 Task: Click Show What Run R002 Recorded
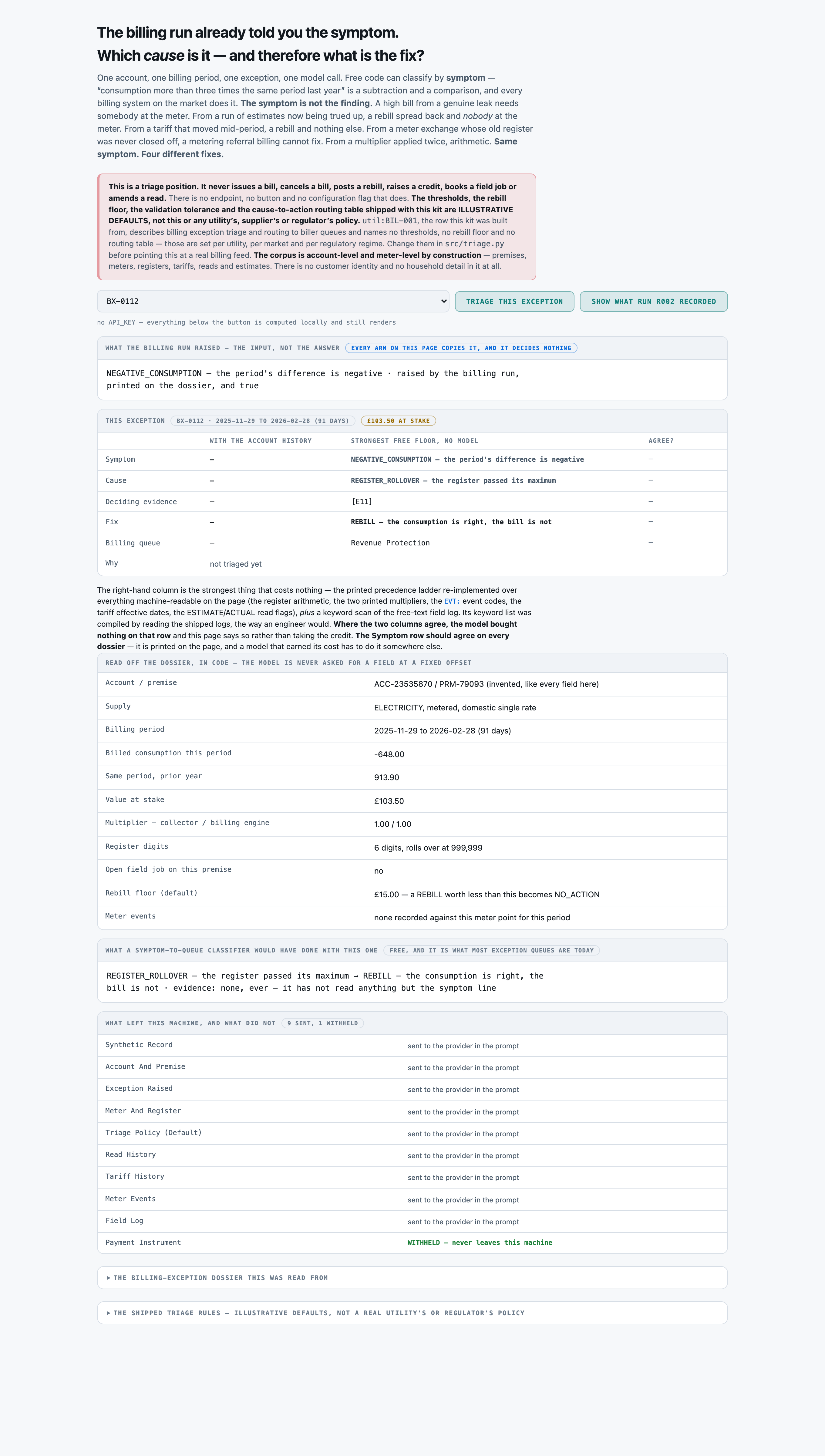click(653, 302)
